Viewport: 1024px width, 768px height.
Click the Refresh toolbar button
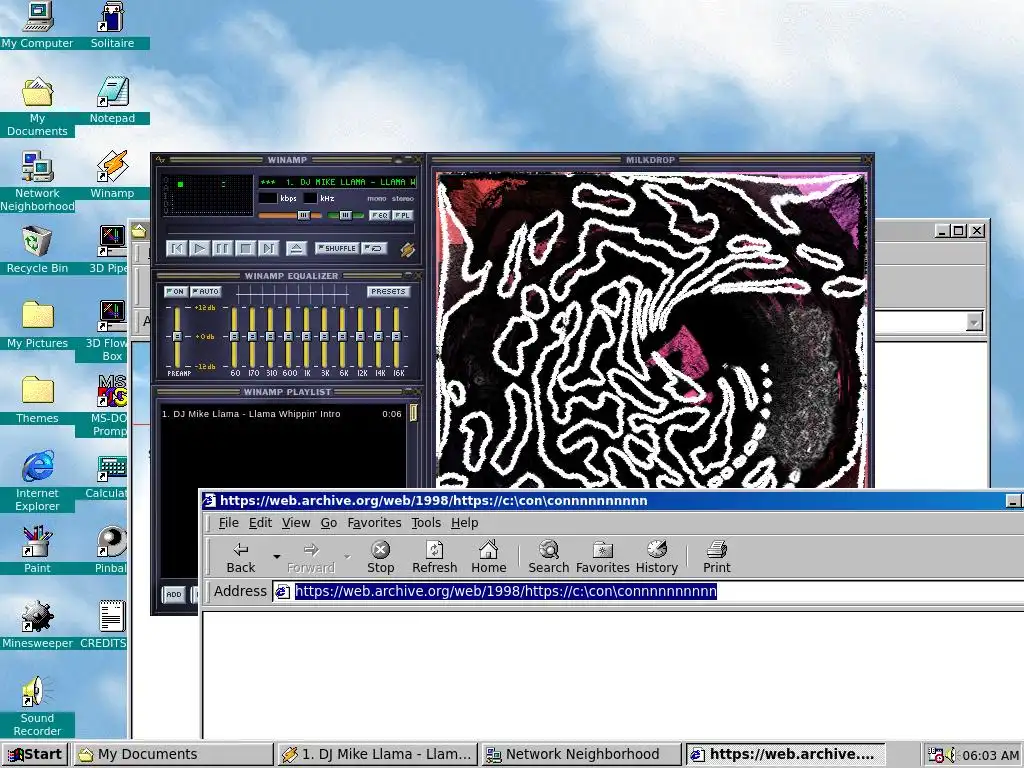coord(434,557)
